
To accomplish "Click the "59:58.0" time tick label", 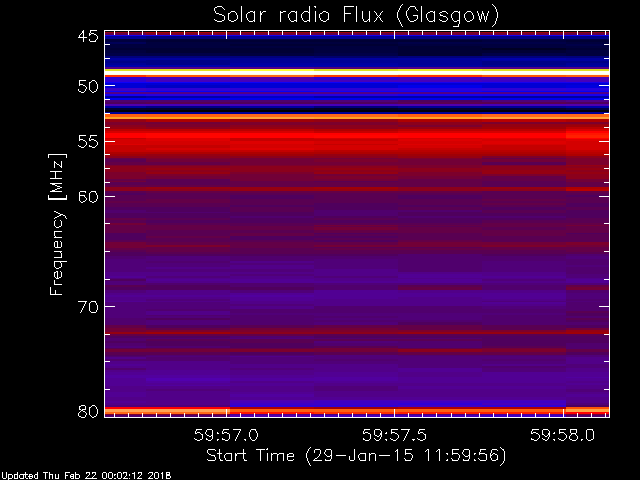I will click(562, 435).
